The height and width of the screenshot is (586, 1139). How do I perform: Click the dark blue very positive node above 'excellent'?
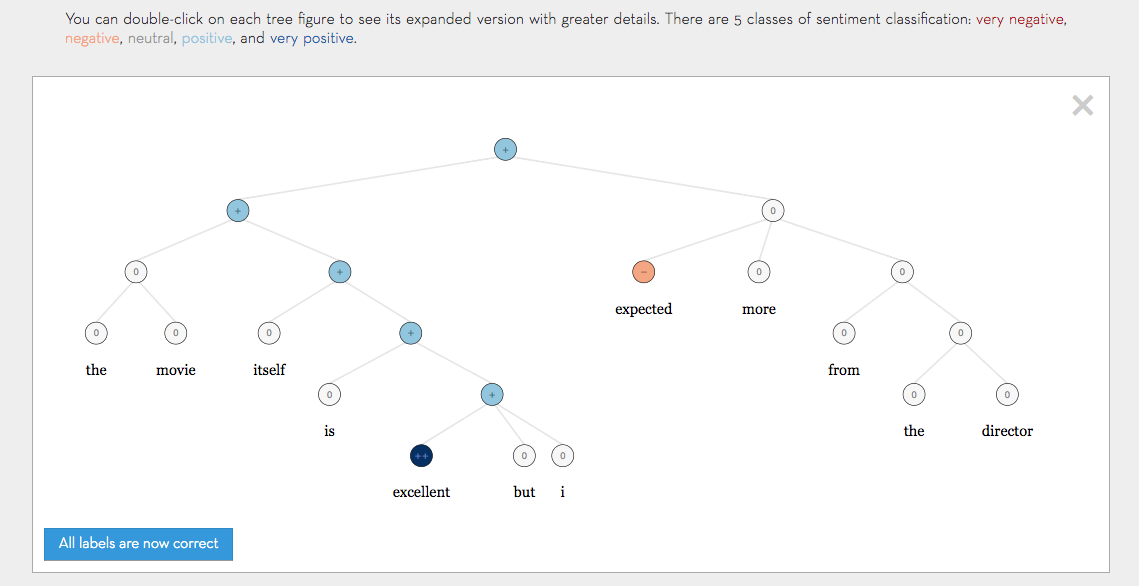click(x=421, y=456)
